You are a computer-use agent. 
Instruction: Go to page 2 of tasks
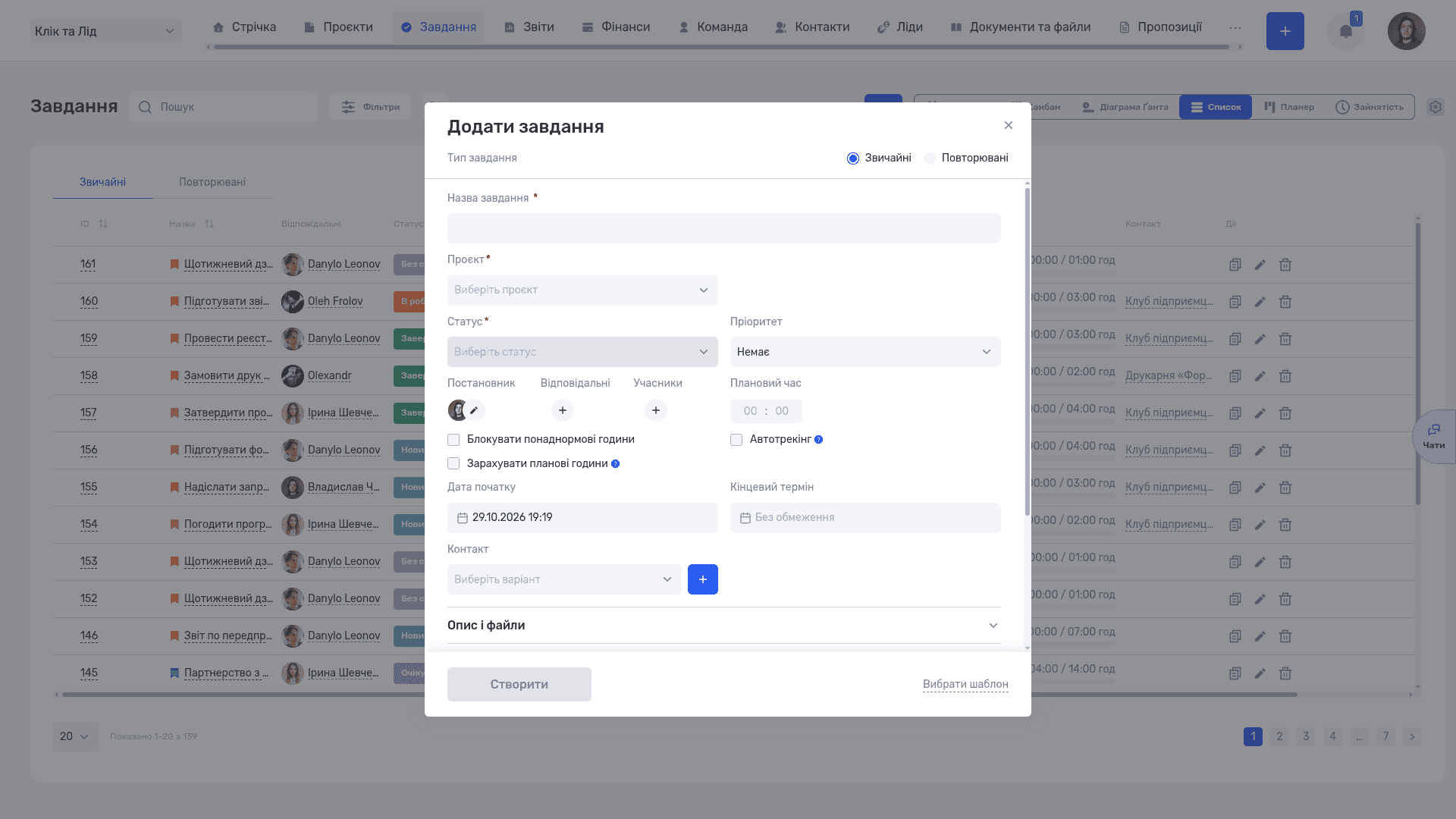1279,736
